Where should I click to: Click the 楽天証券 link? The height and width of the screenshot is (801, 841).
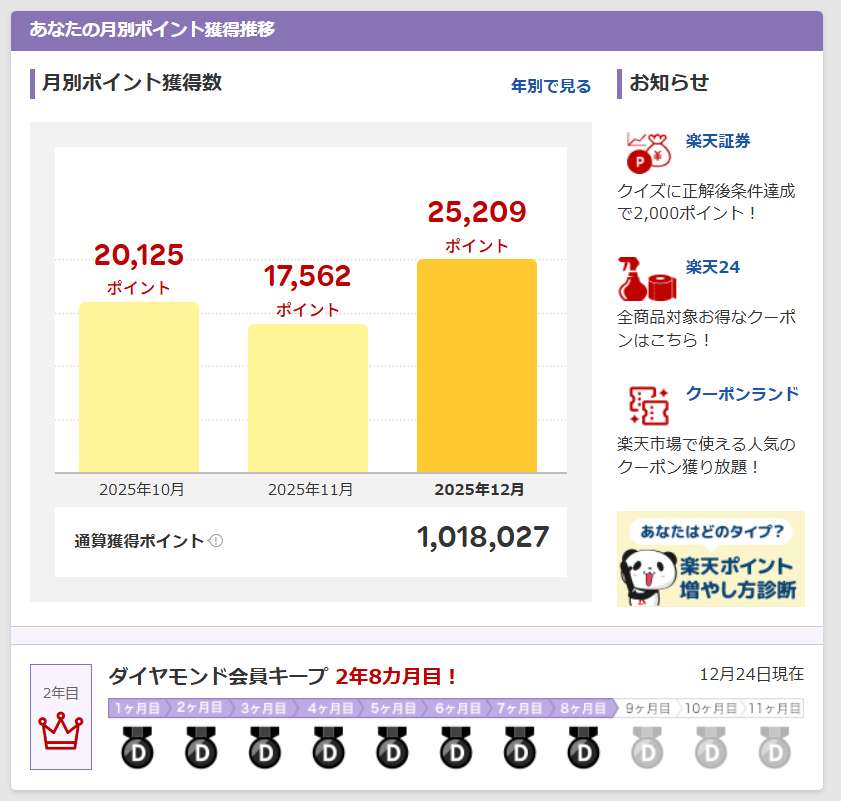pyautogui.click(x=718, y=141)
